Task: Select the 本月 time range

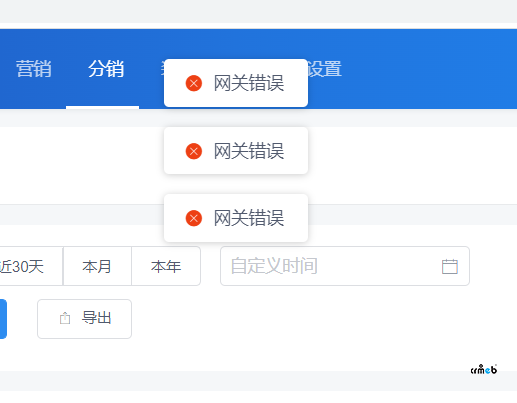Action: (97, 266)
